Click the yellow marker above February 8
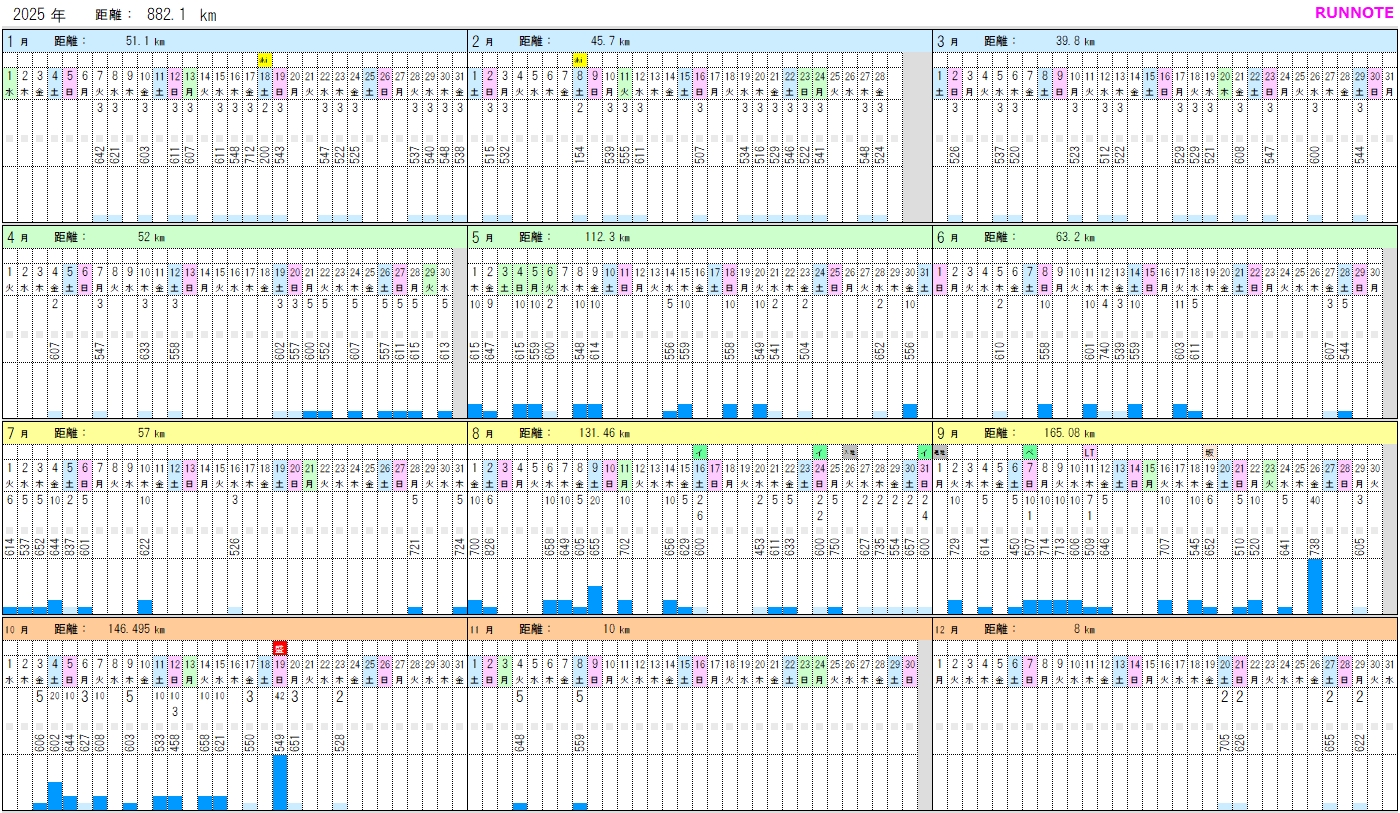The image size is (1400, 813). (x=580, y=60)
